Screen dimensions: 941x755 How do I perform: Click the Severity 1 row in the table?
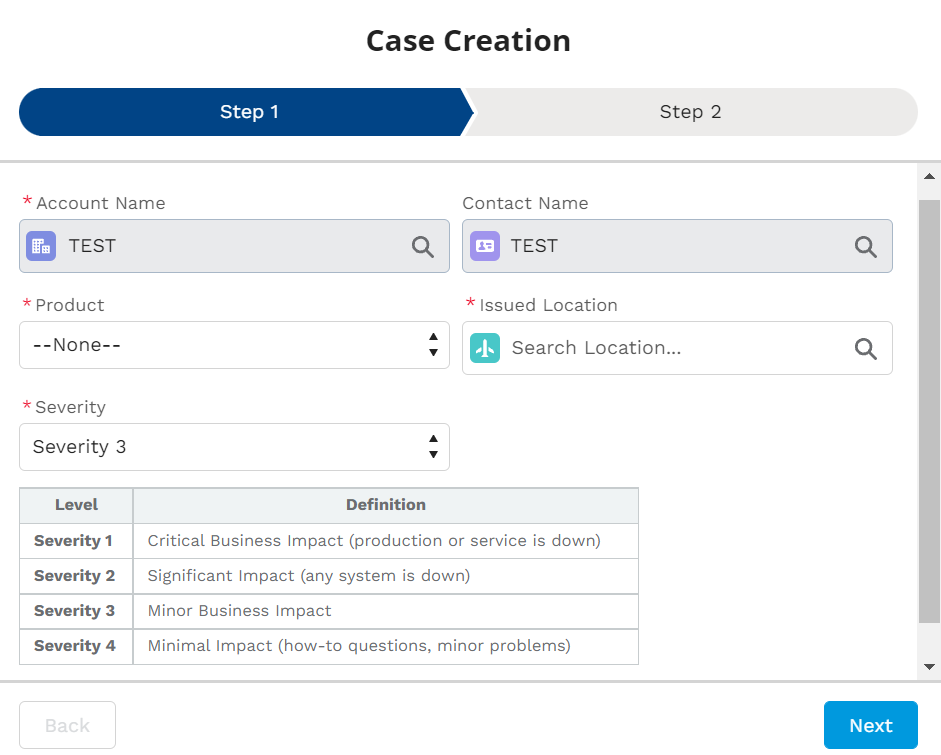(x=328, y=541)
